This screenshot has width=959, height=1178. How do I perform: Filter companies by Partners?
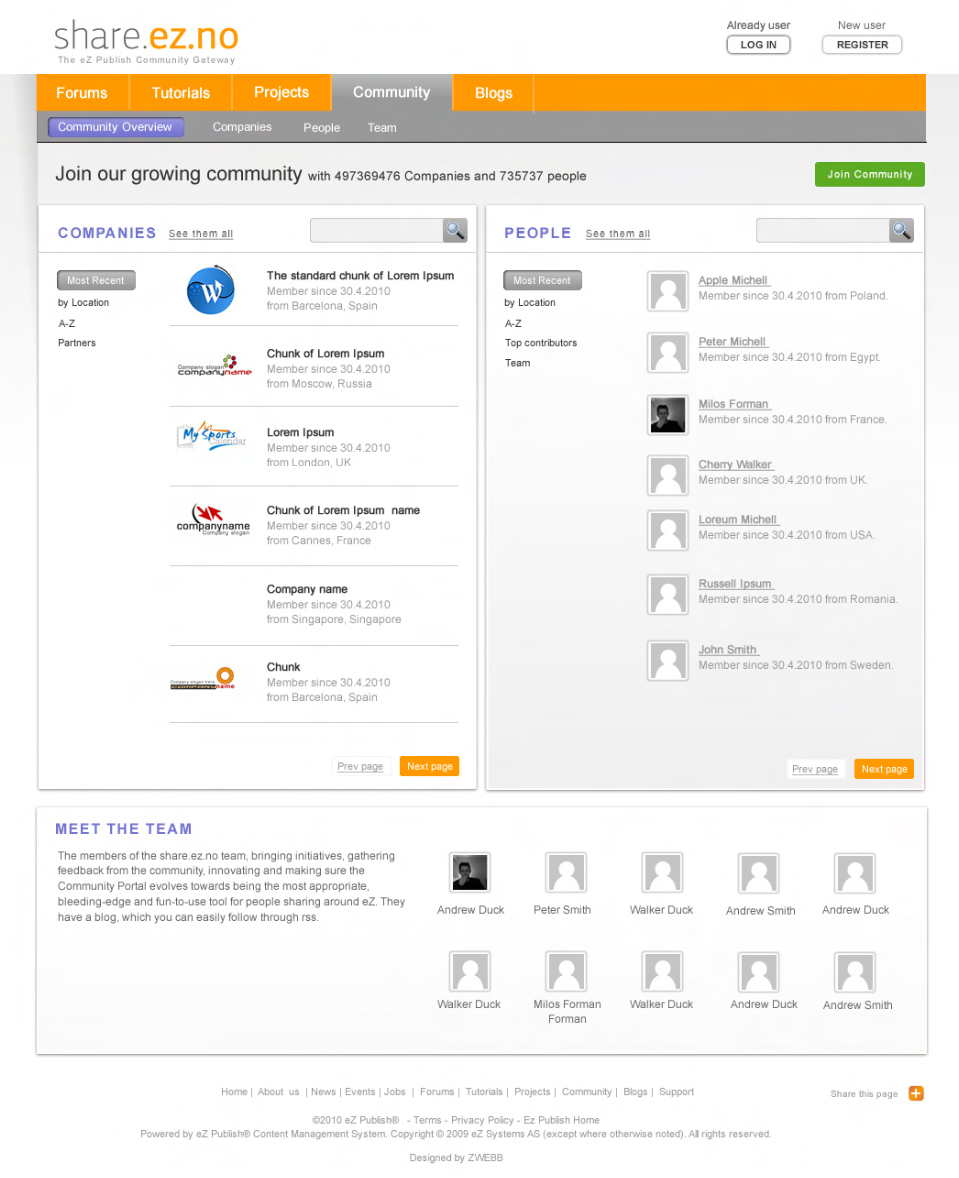pyautogui.click(x=77, y=343)
